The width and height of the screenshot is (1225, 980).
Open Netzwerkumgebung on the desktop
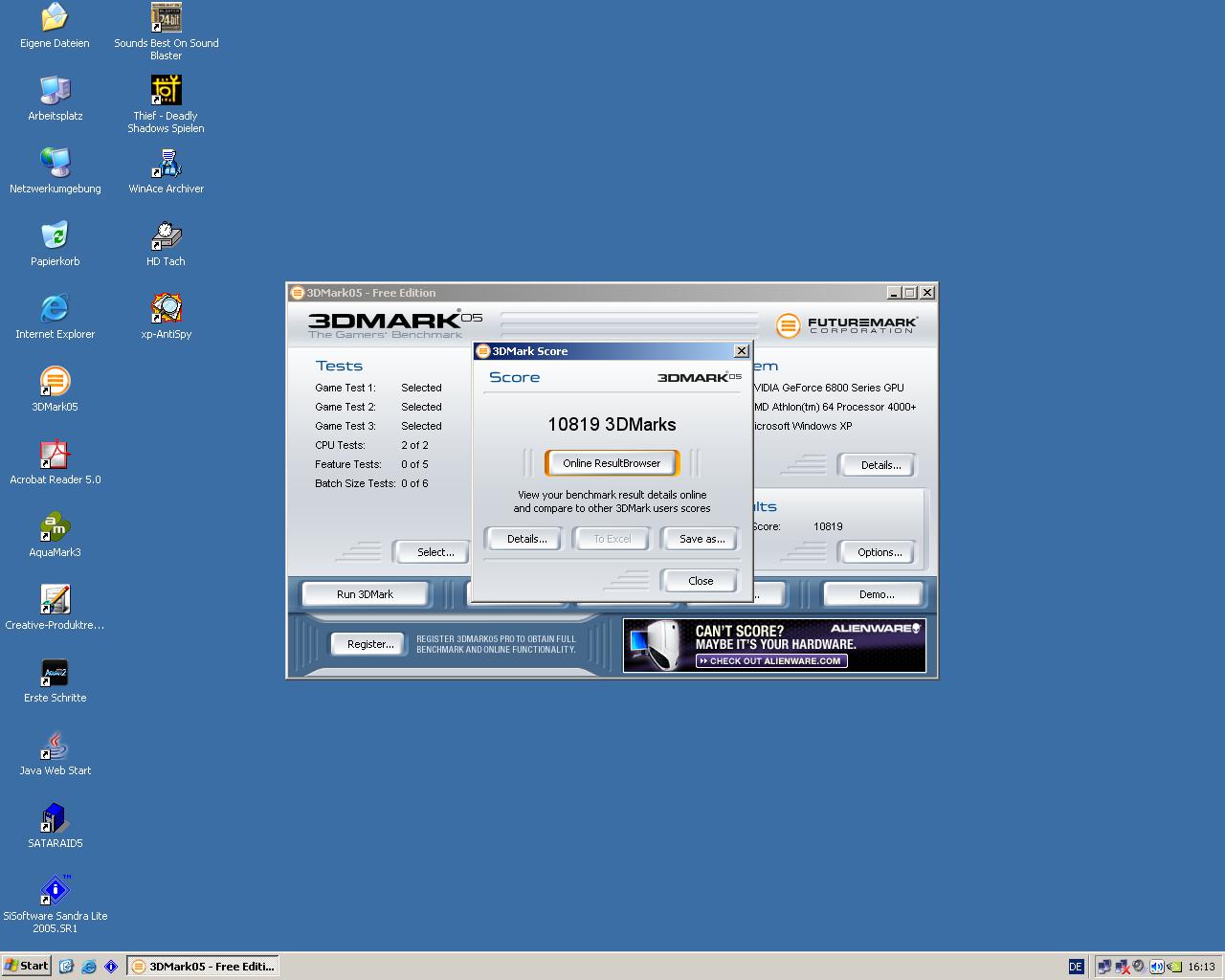pos(55,171)
